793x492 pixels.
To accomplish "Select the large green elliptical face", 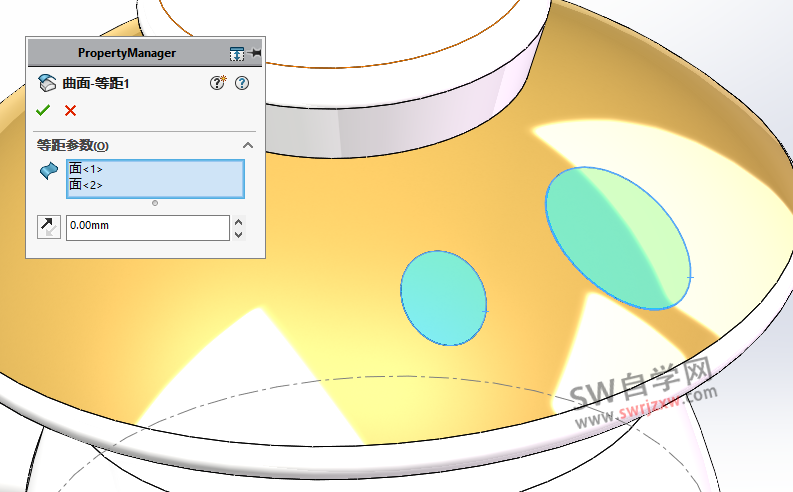I will click(x=617, y=238).
